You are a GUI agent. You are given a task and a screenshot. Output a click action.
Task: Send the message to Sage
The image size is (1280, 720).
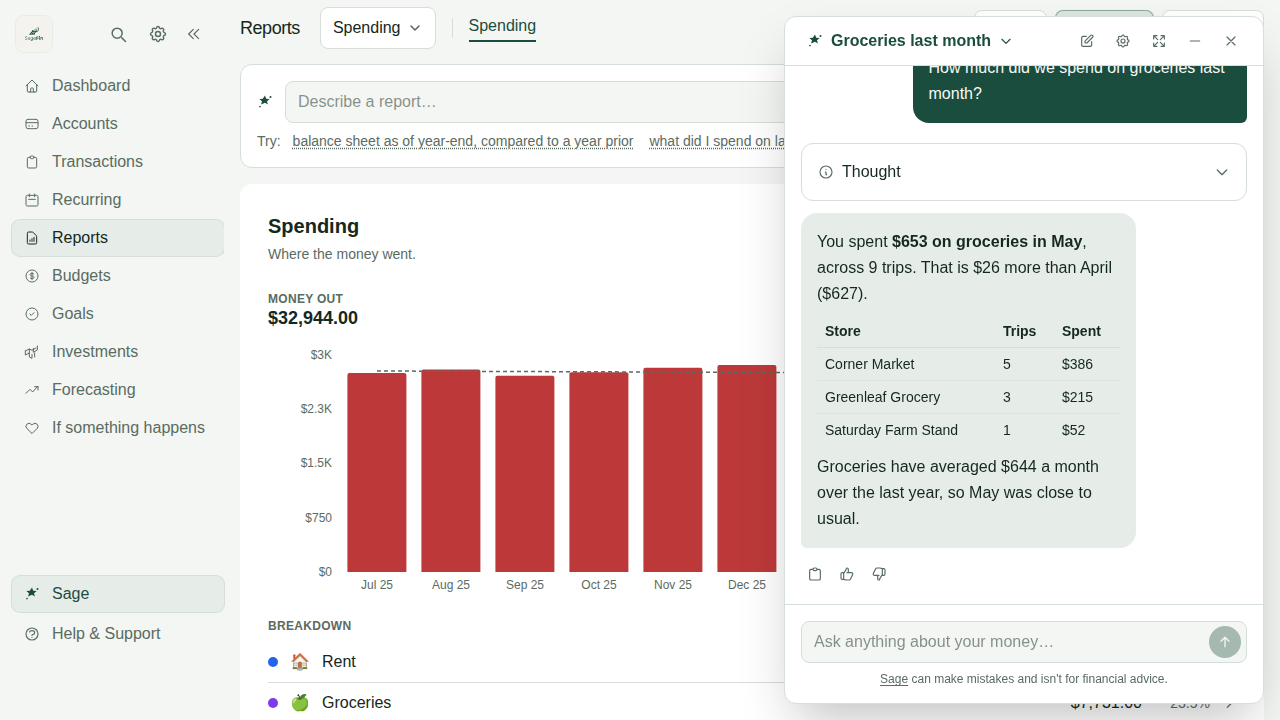(x=1225, y=642)
